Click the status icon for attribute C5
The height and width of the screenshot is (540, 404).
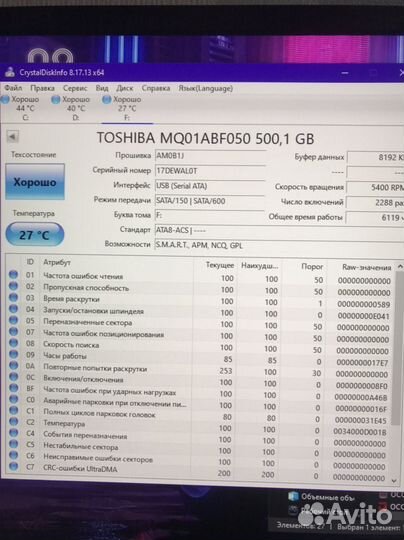coord(13,444)
